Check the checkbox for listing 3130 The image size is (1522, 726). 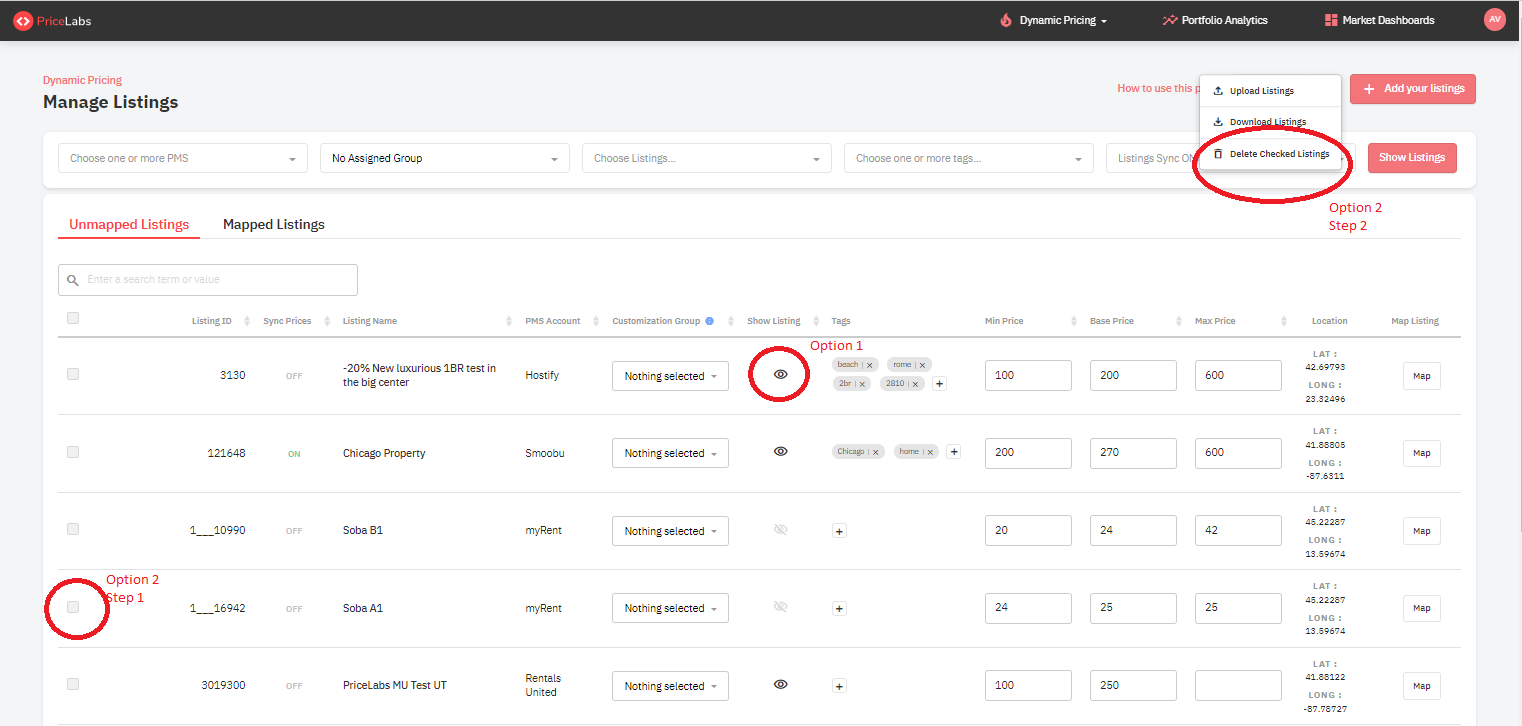click(73, 374)
